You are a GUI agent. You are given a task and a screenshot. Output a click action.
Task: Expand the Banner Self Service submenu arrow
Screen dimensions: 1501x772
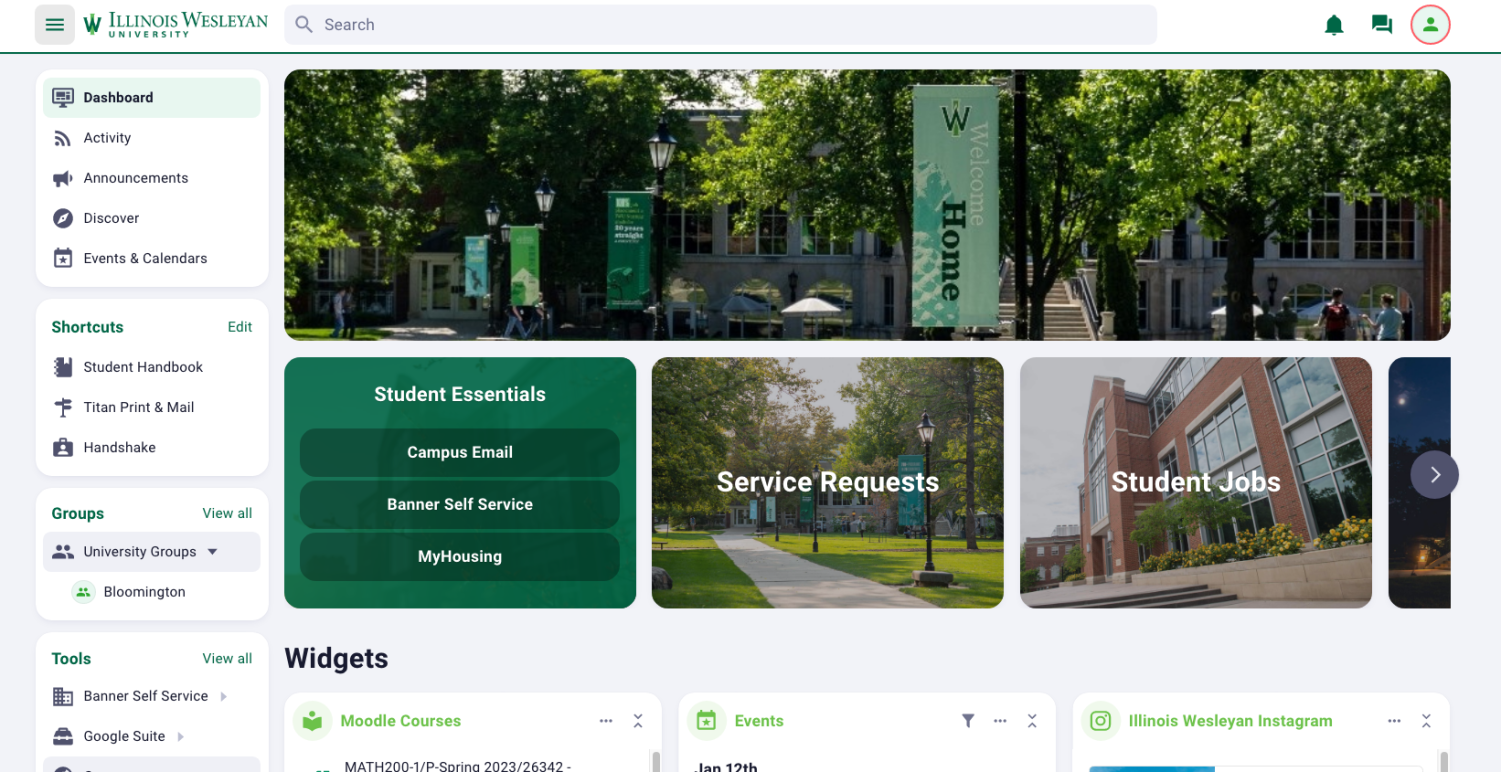point(223,697)
